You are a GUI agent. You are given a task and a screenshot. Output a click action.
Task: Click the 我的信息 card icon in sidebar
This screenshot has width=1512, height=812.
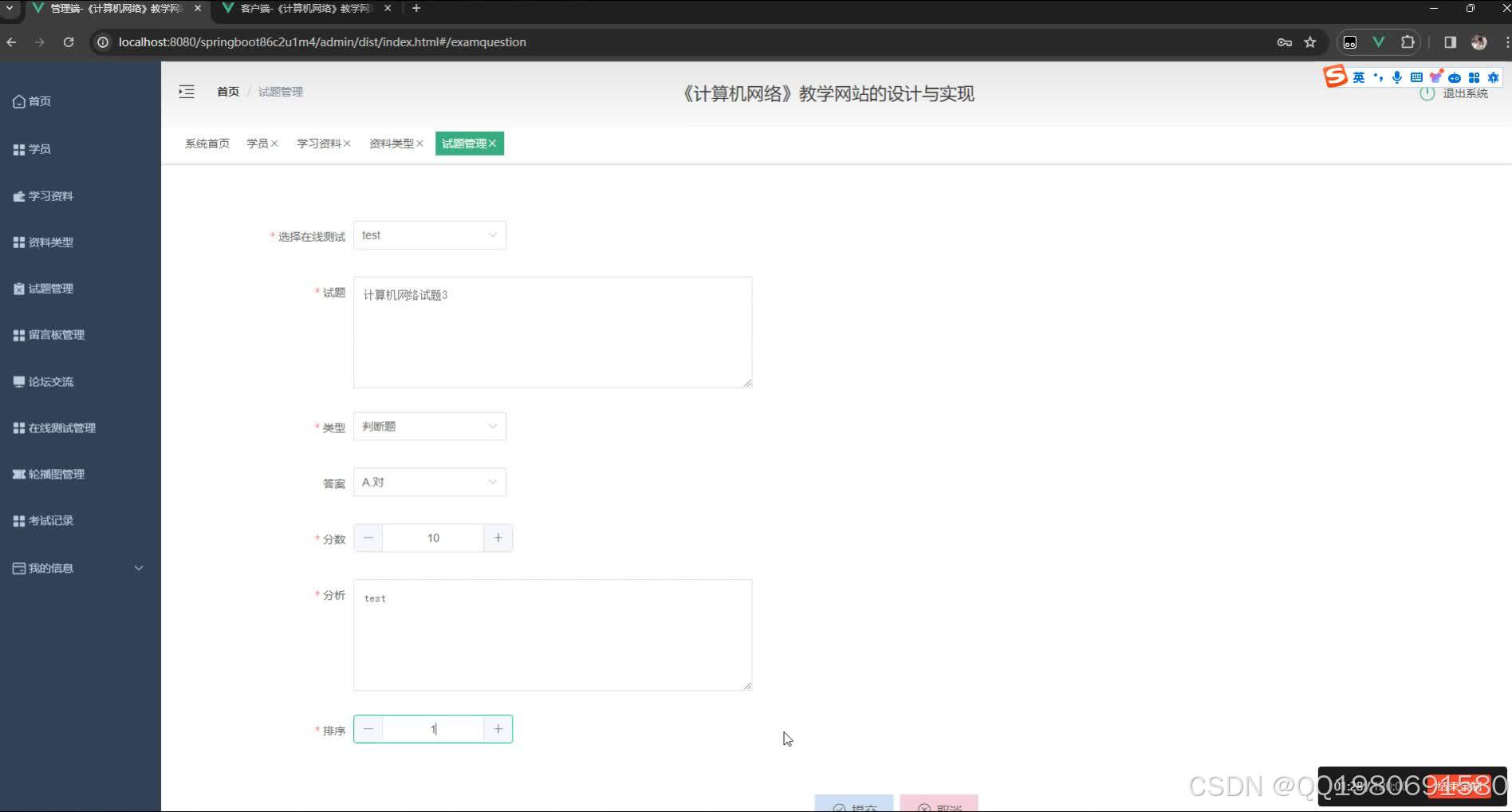click(19, 568)
